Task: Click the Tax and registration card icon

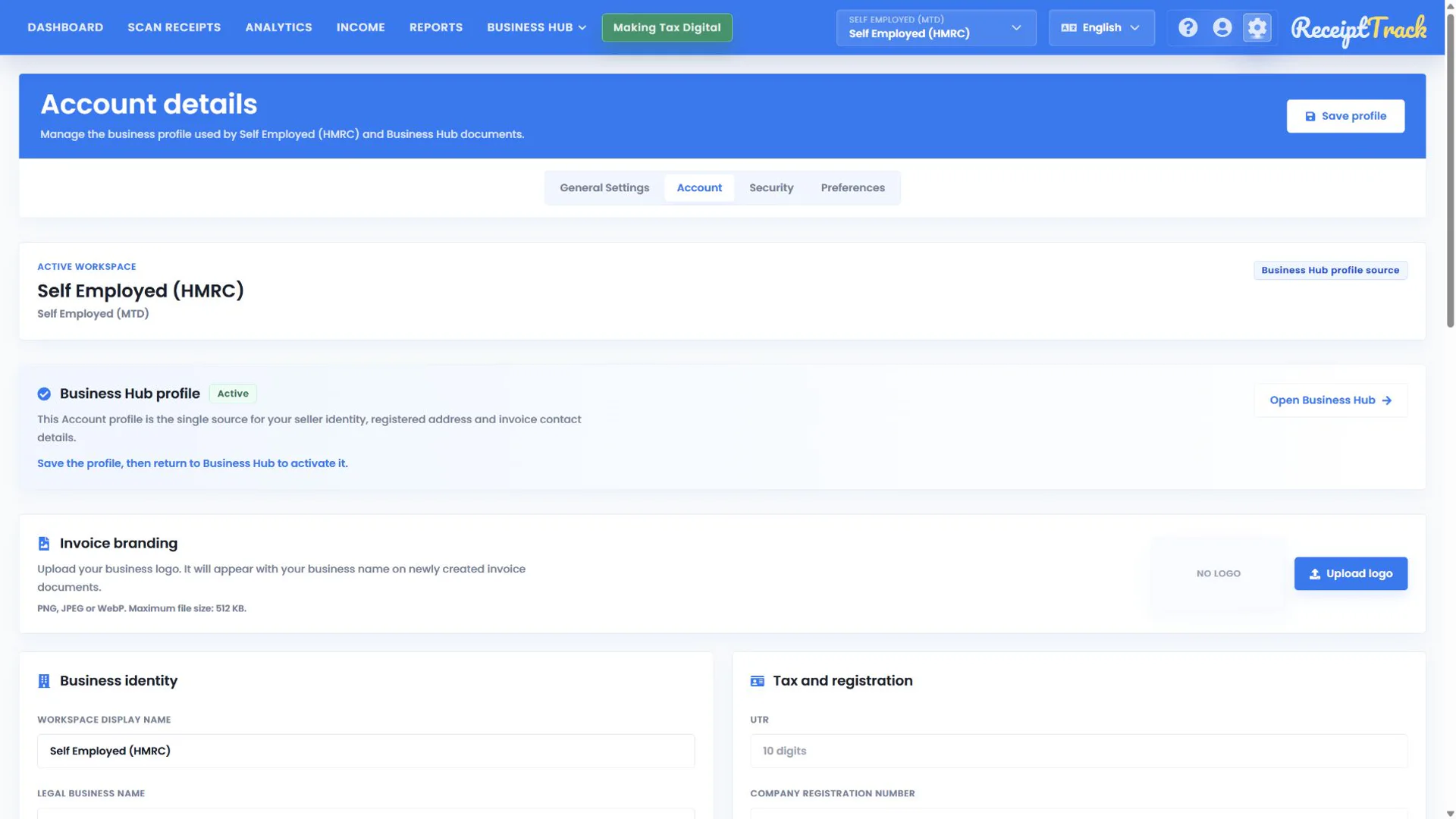Action: tap(757, 681)
